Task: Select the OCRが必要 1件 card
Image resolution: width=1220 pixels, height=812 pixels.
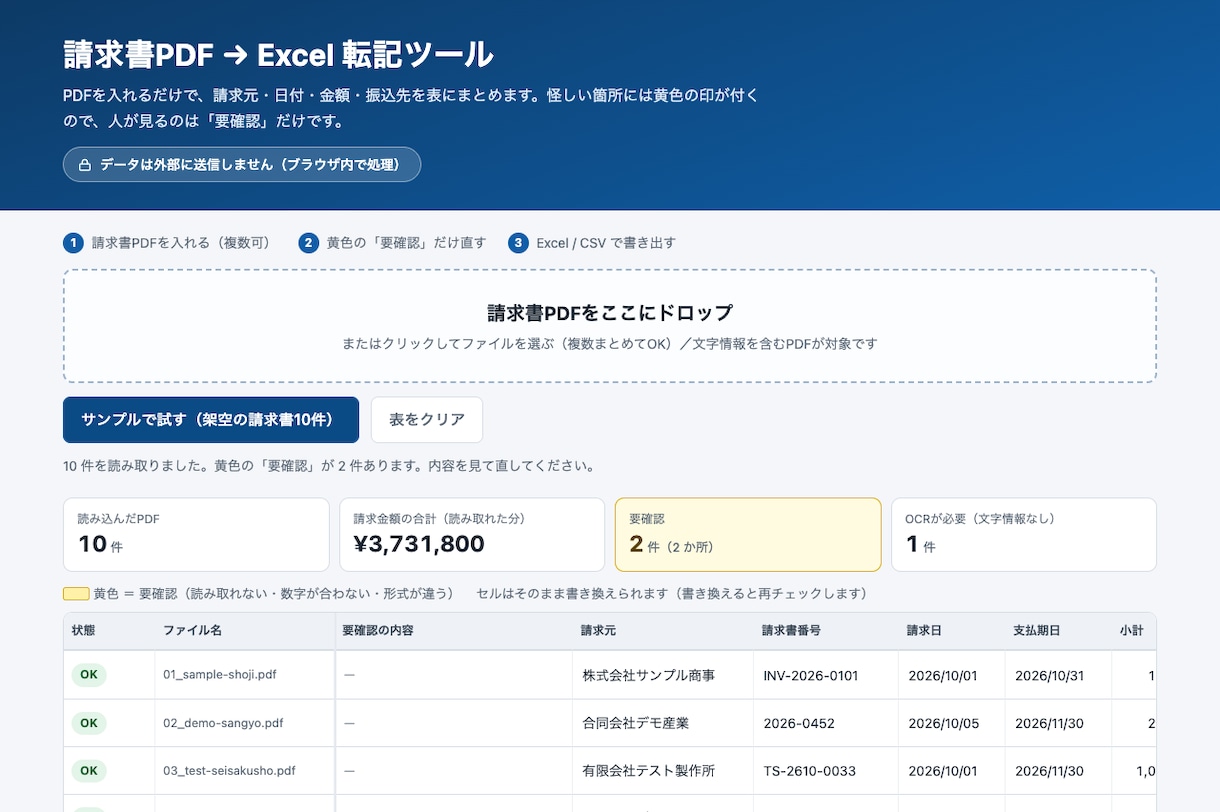Action: point(1024,535)
